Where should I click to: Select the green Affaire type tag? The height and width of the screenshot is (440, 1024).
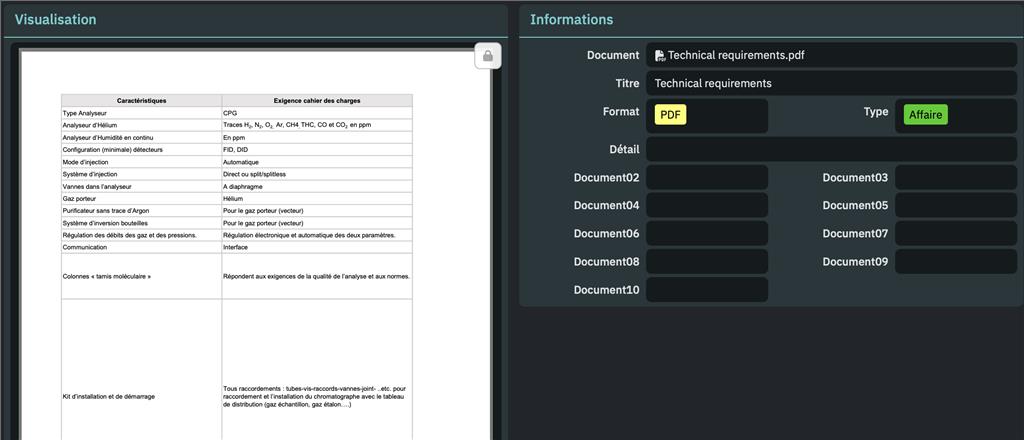click(x=925, y=115)
